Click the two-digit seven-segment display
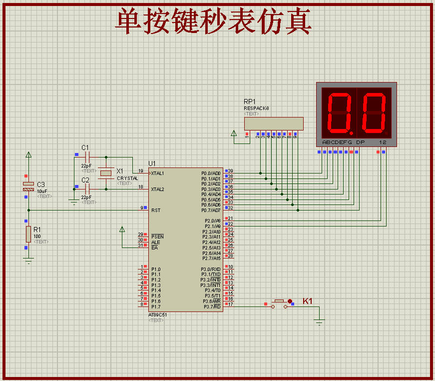Screen dimensions: 435x381 coord(356,114)
